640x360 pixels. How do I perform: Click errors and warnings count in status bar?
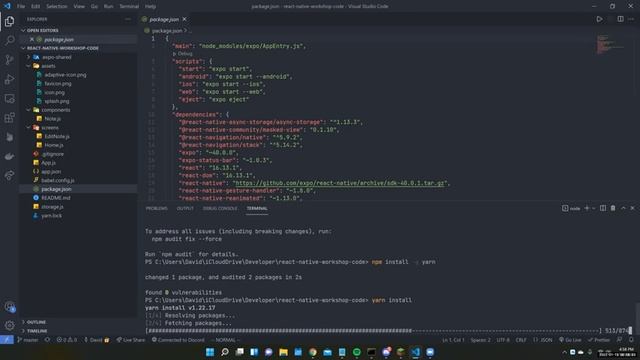coord(67,340)
